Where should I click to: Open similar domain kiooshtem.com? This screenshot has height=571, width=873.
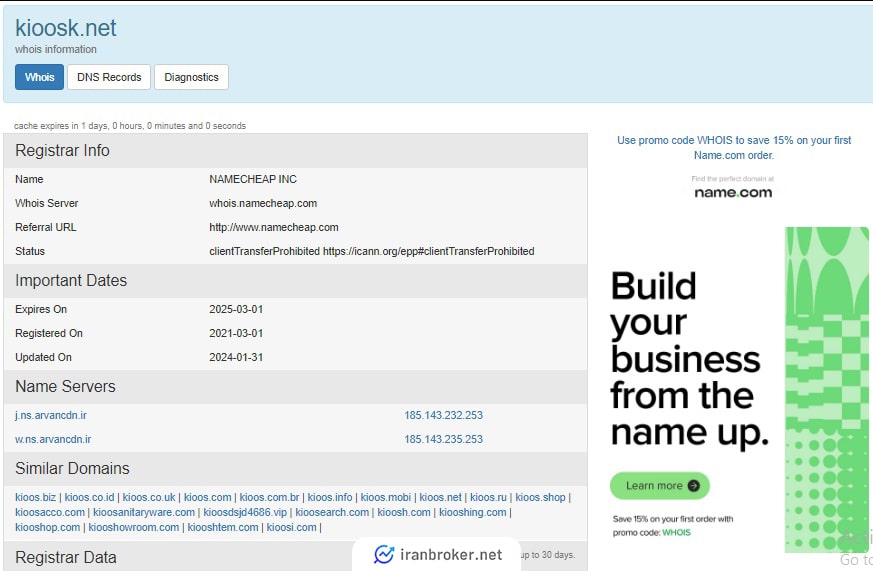click(223, 527)
